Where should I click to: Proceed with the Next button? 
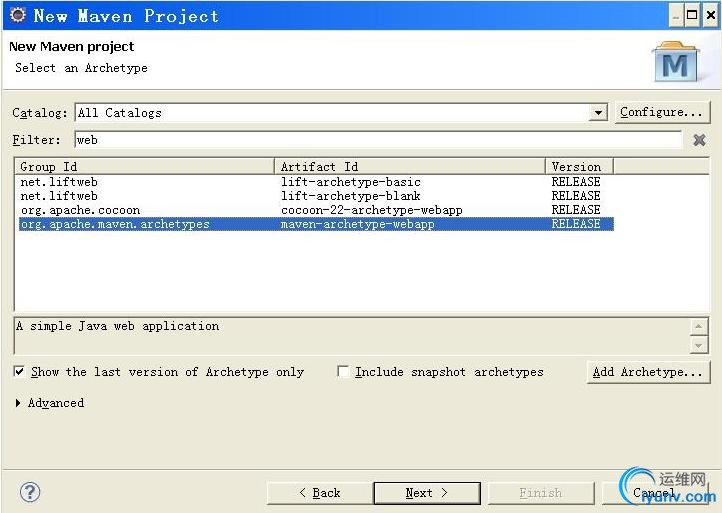(427, 493)
